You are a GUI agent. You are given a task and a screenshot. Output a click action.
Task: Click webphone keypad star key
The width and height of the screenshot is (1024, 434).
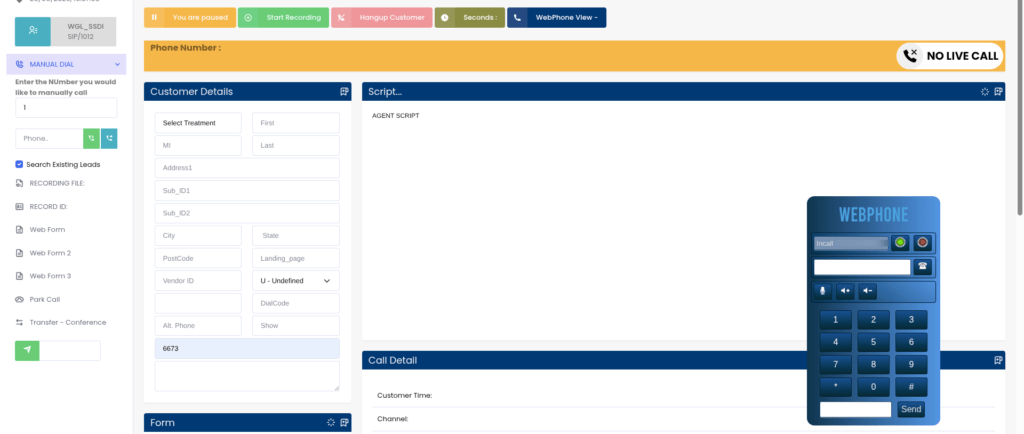(835, 386)
